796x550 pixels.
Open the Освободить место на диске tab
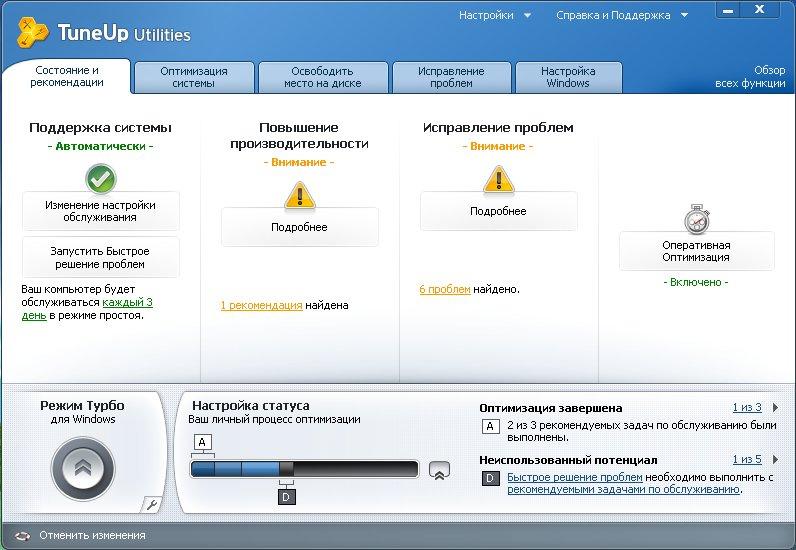[x=322, y=77]
